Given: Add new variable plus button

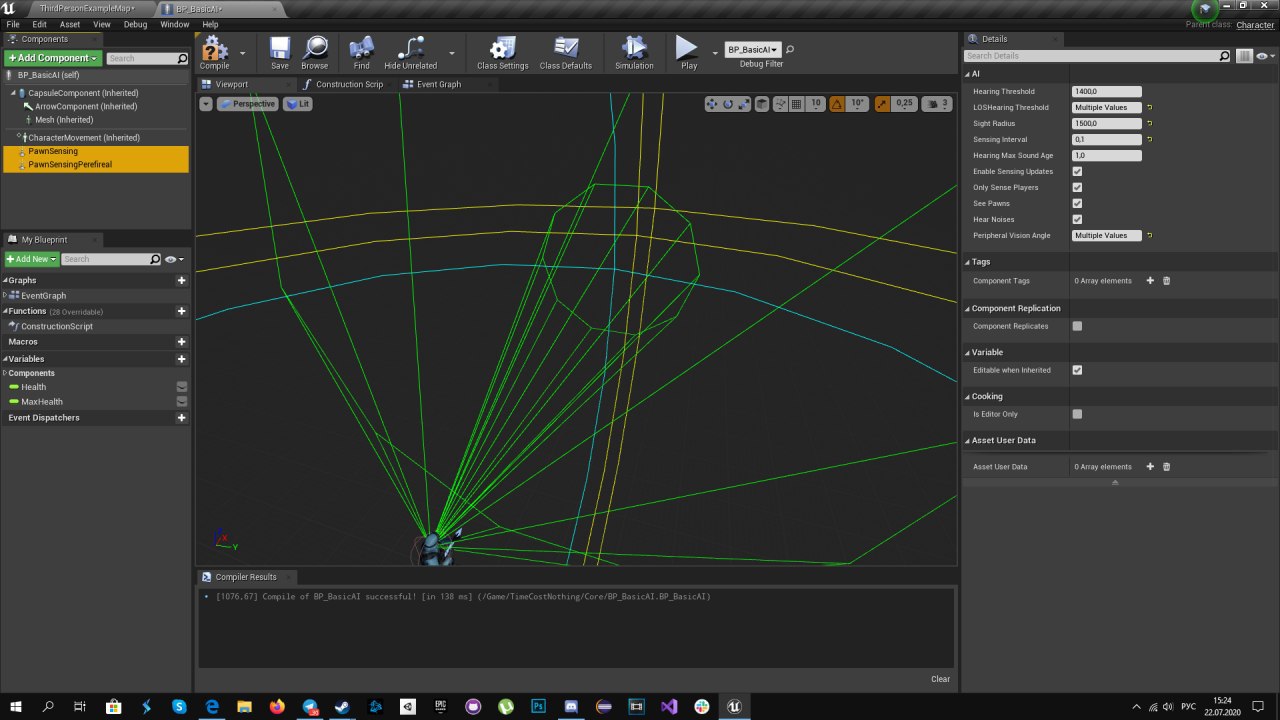Looking at the screenshot, I should pyautogui.click(x=181, y=359).
